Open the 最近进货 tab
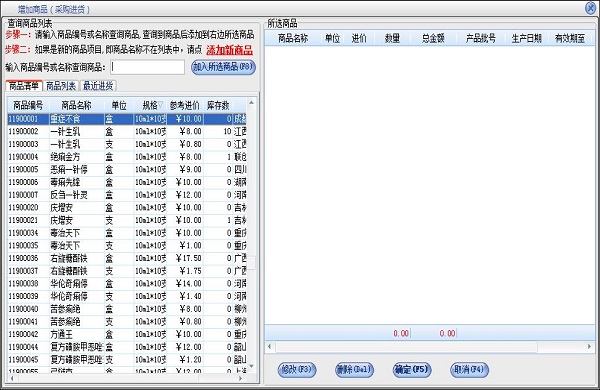 click(98, 86)
